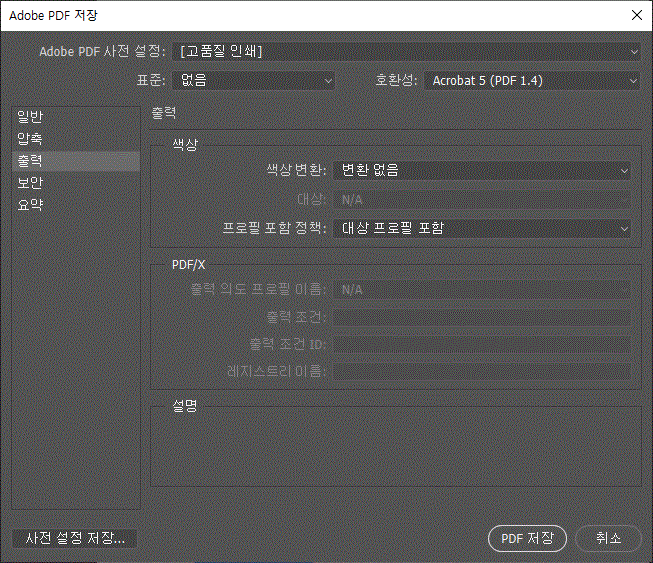
Task: Click the disabled 대상 N/A field
Action: pos(481,199)
